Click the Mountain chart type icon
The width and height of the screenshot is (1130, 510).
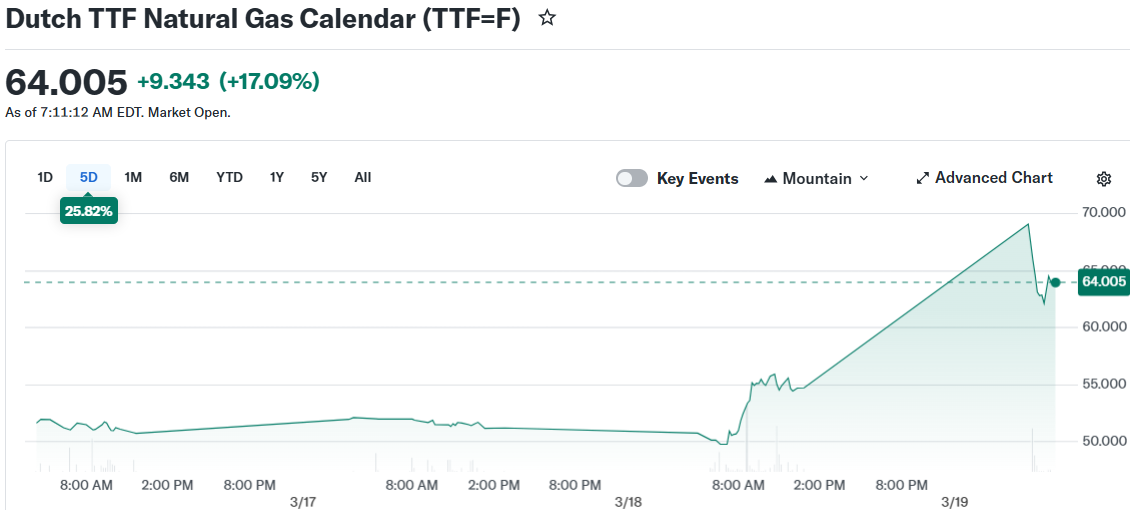pyautogui.click(x=770, y=179)
